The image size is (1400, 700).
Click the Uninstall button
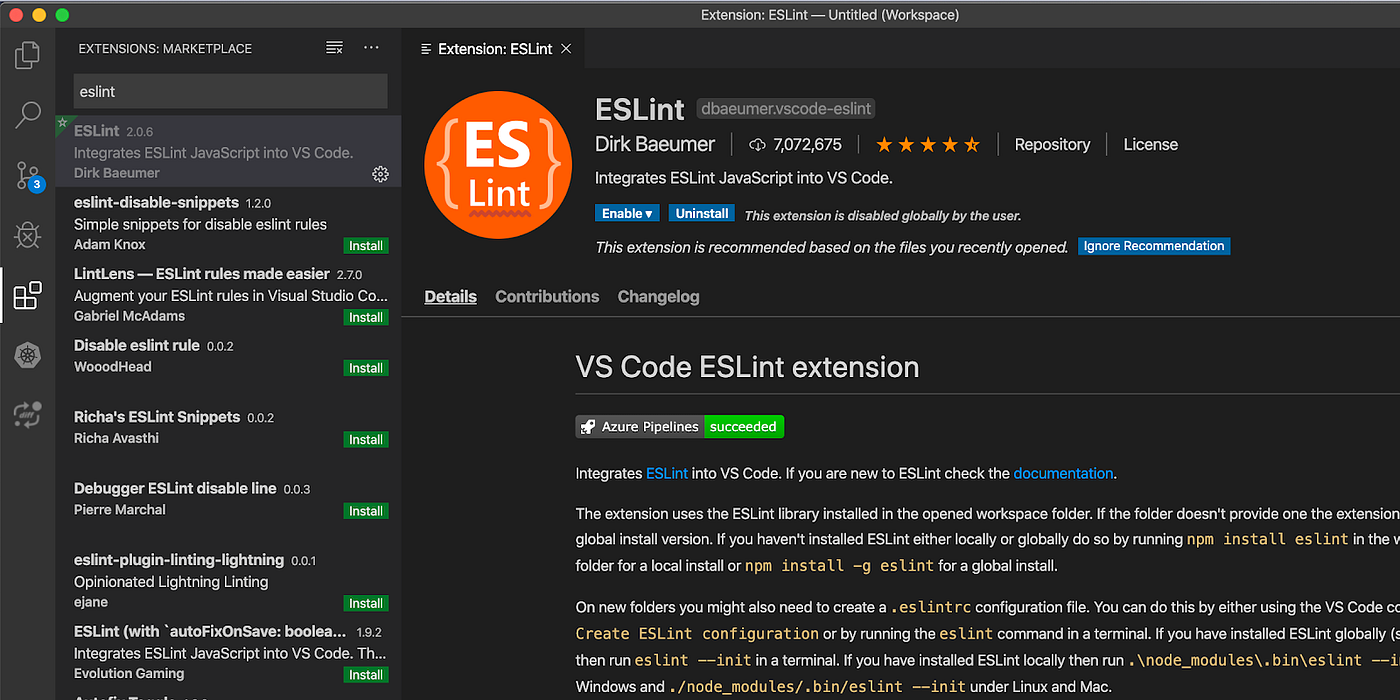point(702,213)
